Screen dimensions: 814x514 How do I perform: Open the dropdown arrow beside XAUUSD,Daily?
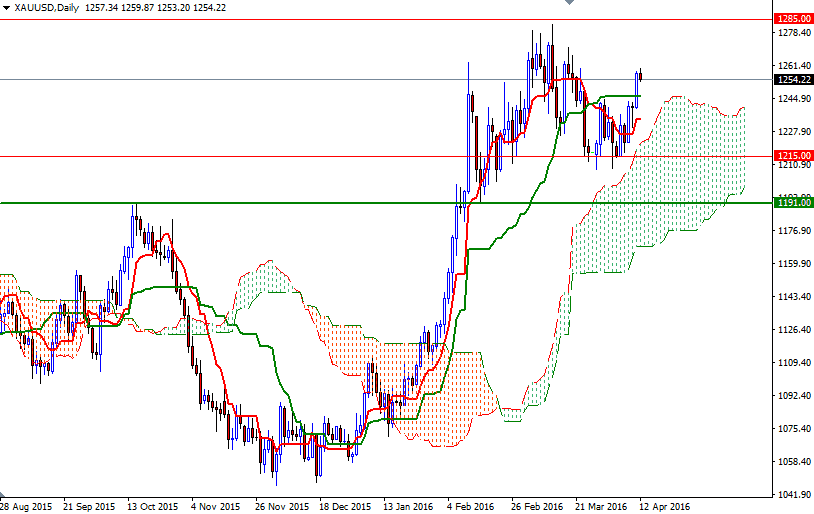tap(6, 8)
